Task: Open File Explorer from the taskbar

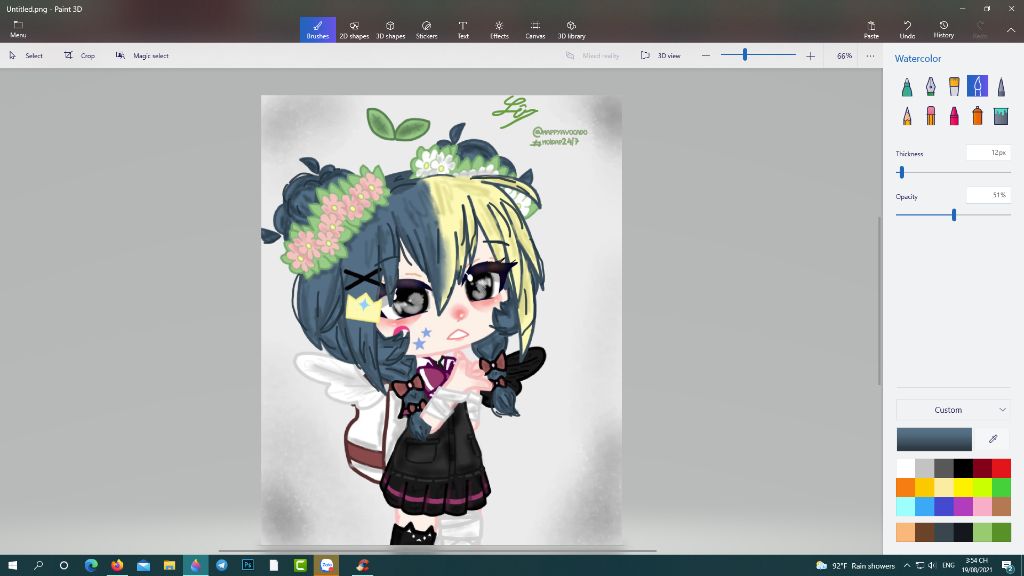Action: [x=169, y=566]
